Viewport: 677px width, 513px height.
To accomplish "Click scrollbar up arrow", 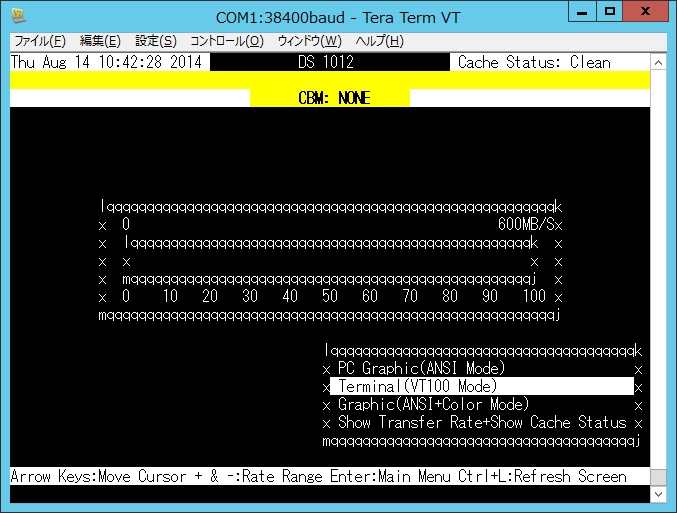I will [x=659, y=62].
